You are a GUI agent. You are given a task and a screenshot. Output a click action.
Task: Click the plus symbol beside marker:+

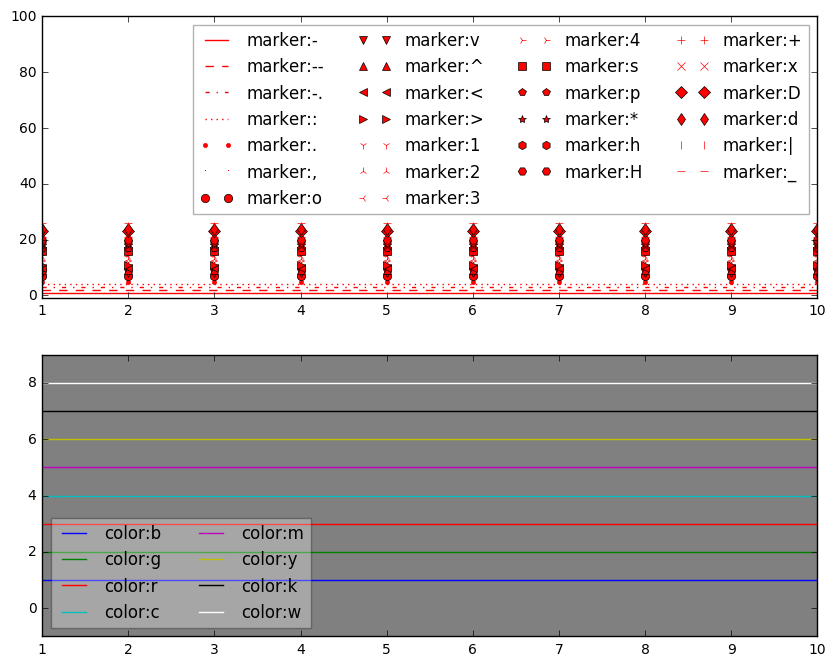[x=681, y=41]
